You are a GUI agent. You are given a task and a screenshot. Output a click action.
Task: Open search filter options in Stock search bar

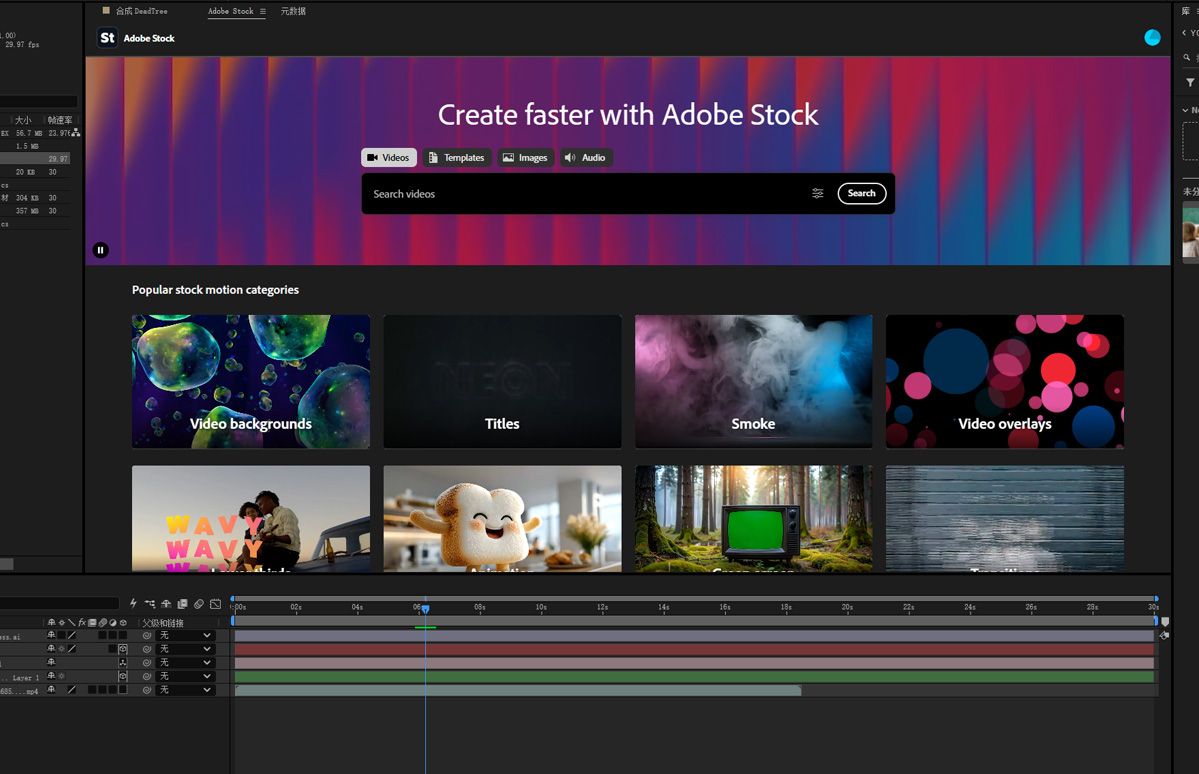tap(817, 194)
